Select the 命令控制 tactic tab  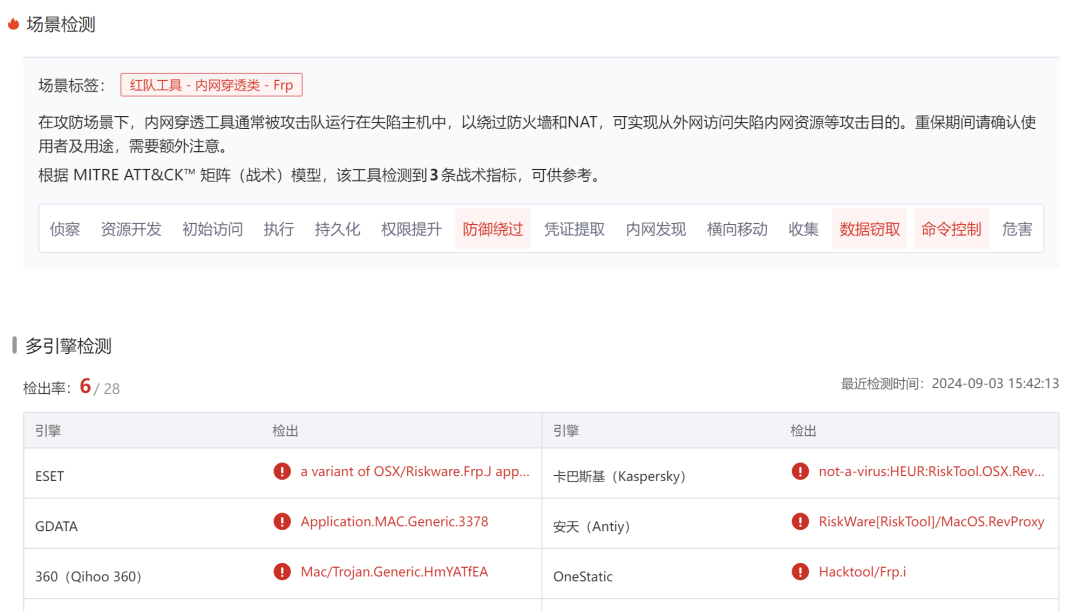(951, 229)
